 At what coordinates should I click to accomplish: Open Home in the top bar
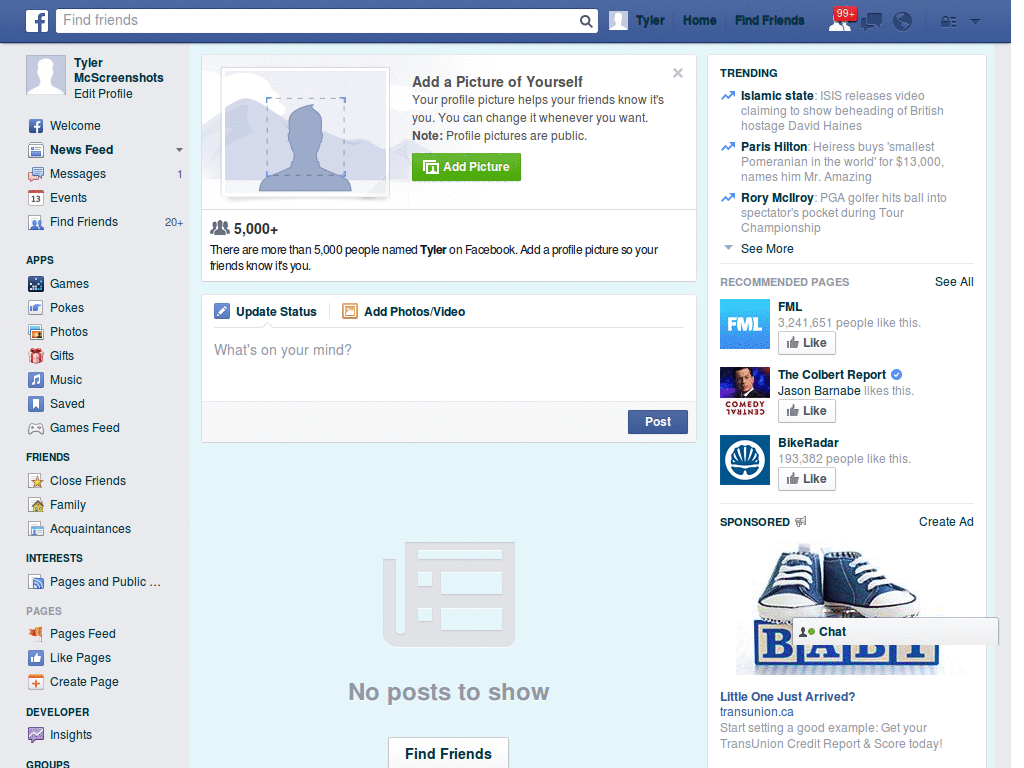(x=699, y=21)
